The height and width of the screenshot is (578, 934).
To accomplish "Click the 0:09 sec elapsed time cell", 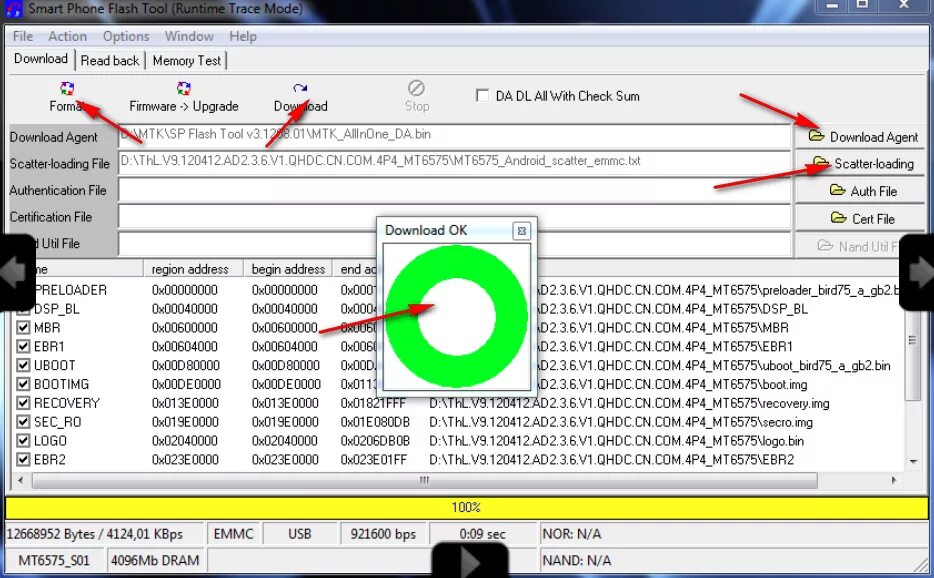I will pos(482,534).
